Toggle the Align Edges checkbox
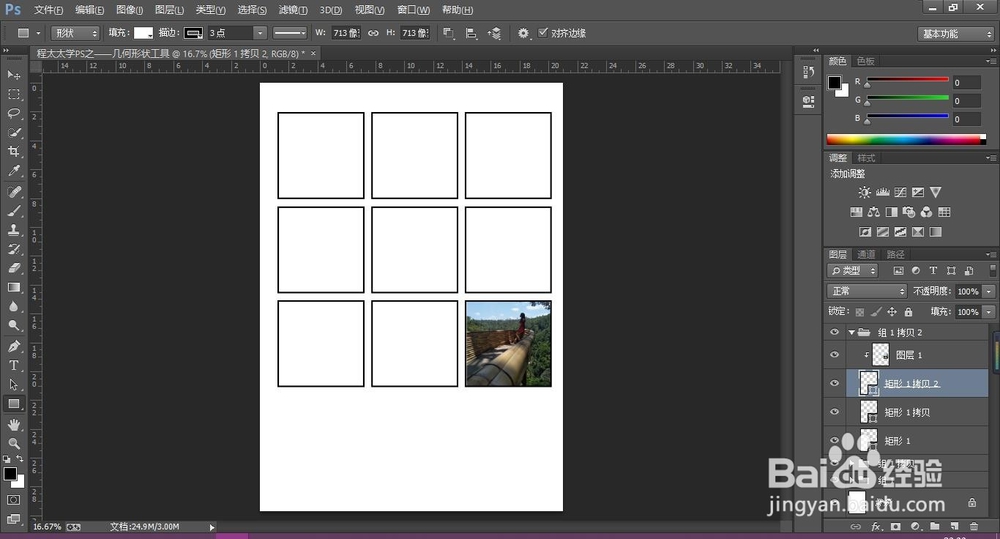The height and width of the screenshot is (539, 1000). [543, 33]
